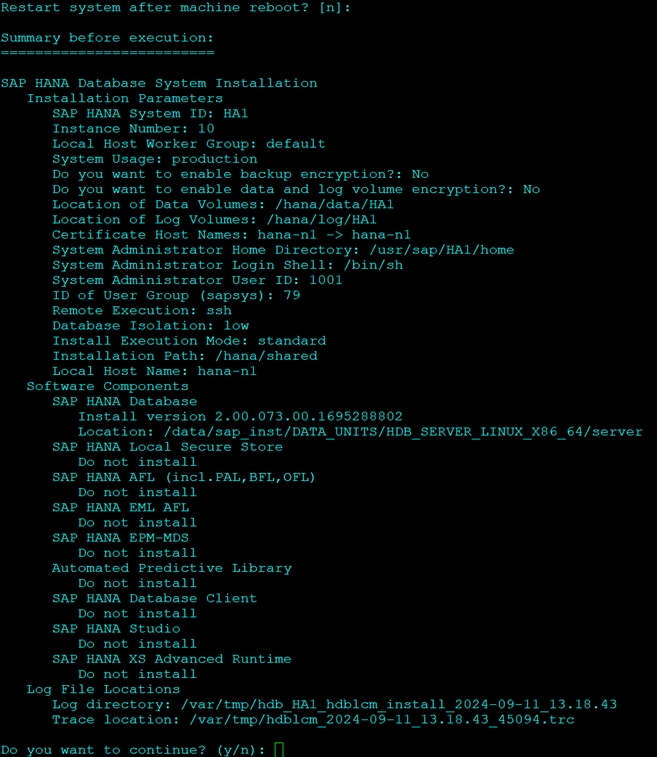Click the Login Shell /bin/sh text
This screenshot has width=657, height=757.
tap(372, 265)
